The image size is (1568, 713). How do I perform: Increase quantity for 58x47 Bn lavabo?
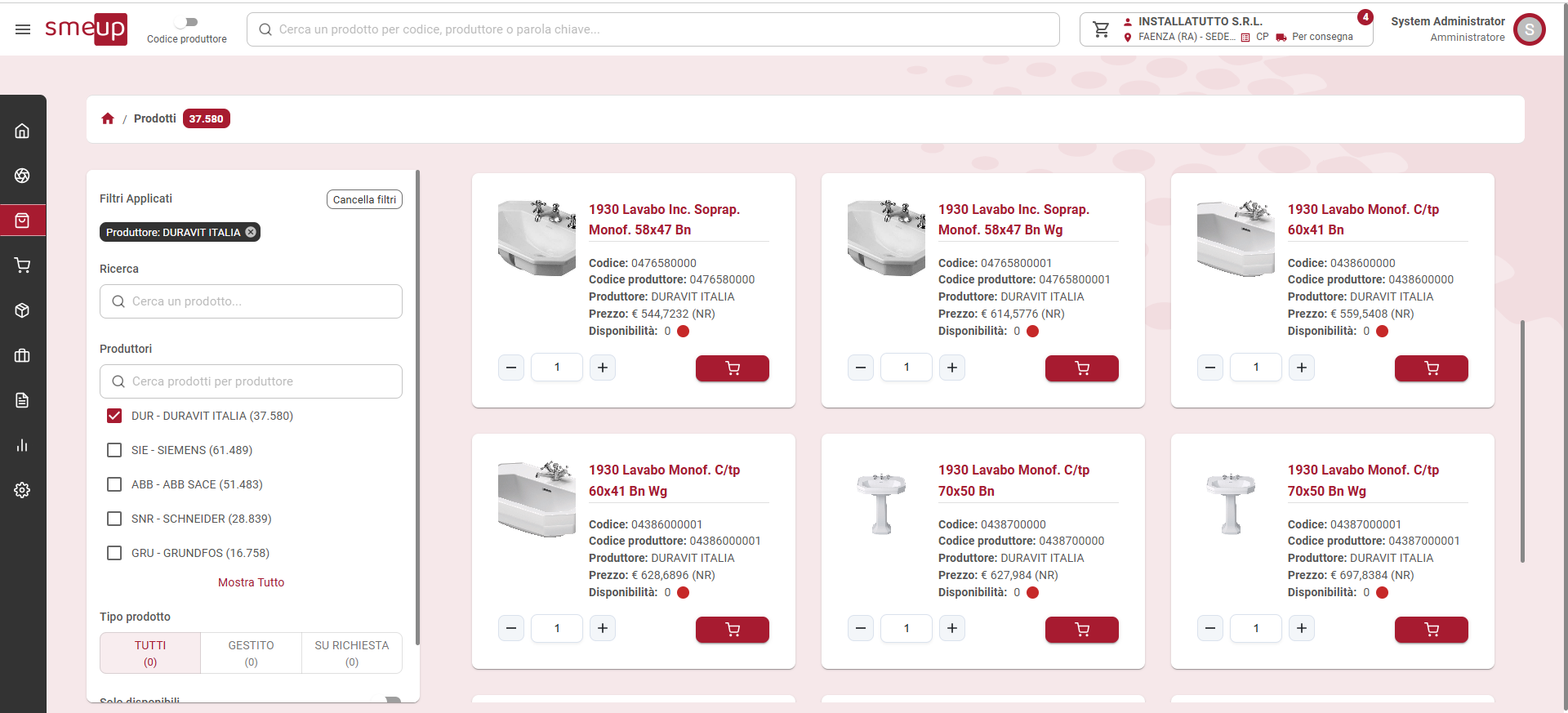pyautogui.click(x=603, y=368)
